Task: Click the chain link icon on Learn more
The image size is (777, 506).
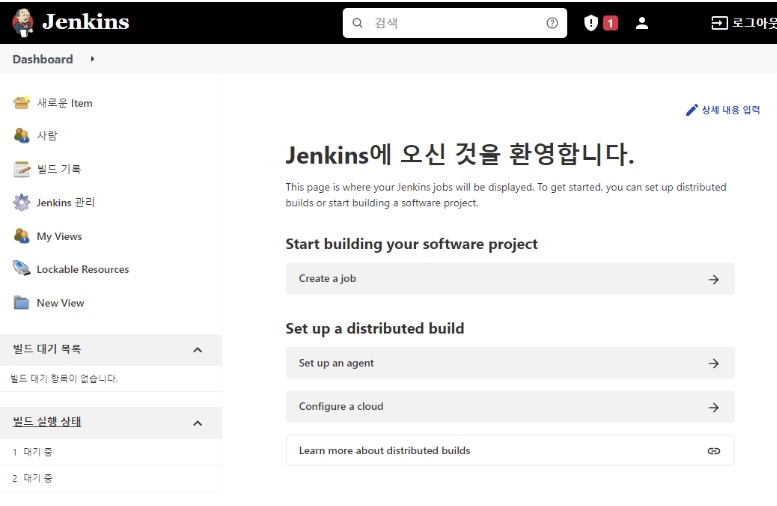Action: (714, 451)
